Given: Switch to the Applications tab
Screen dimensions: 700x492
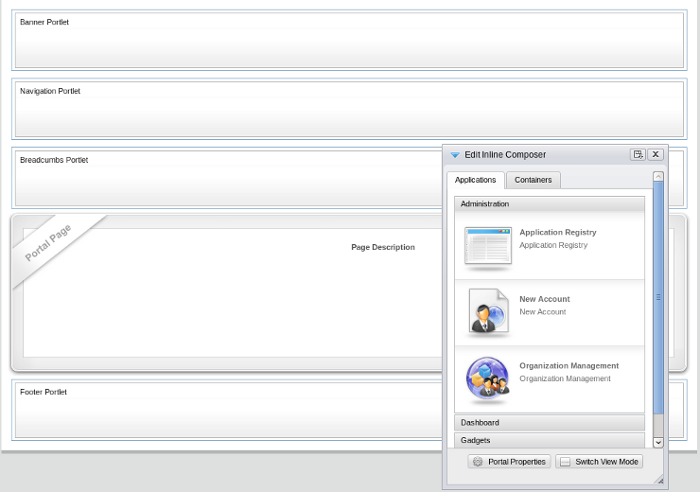Looking at the screenshot, I should click(x=475, y=180).
